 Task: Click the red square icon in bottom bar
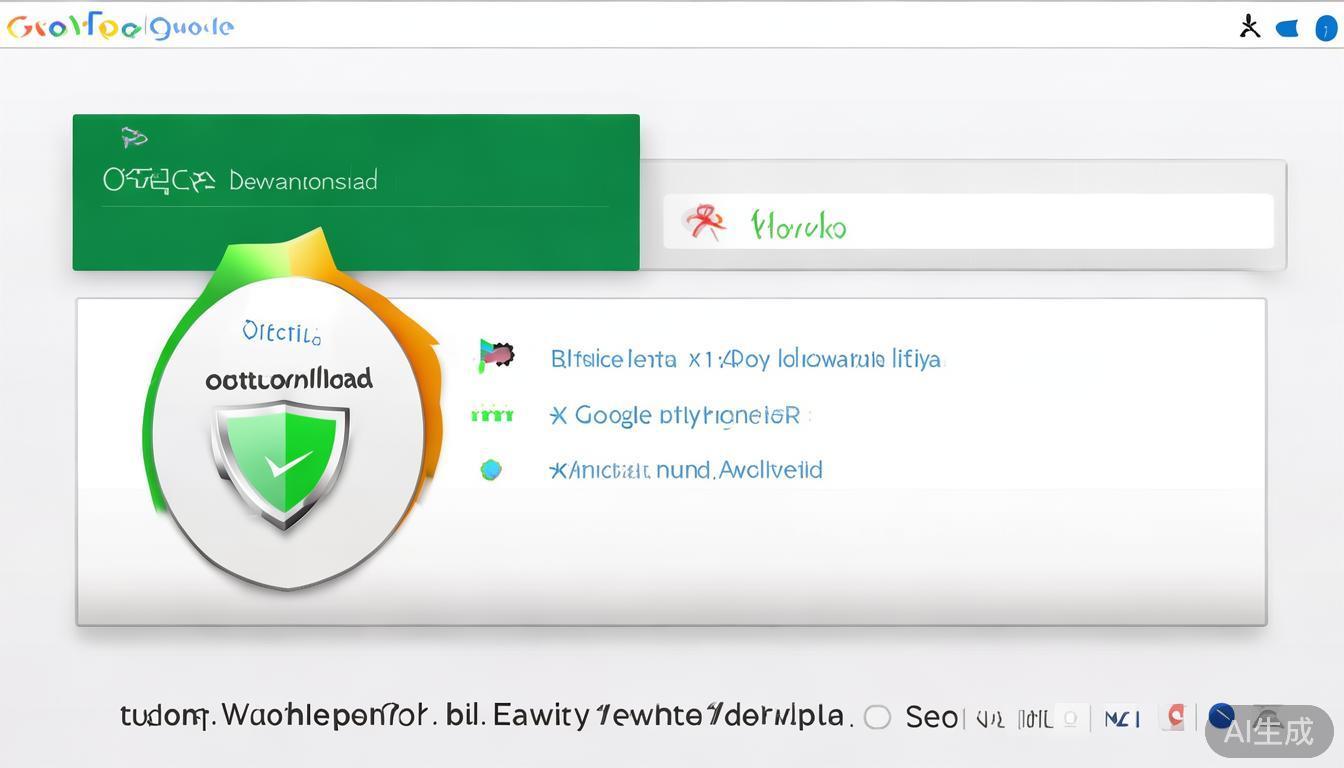[1176, 716]
